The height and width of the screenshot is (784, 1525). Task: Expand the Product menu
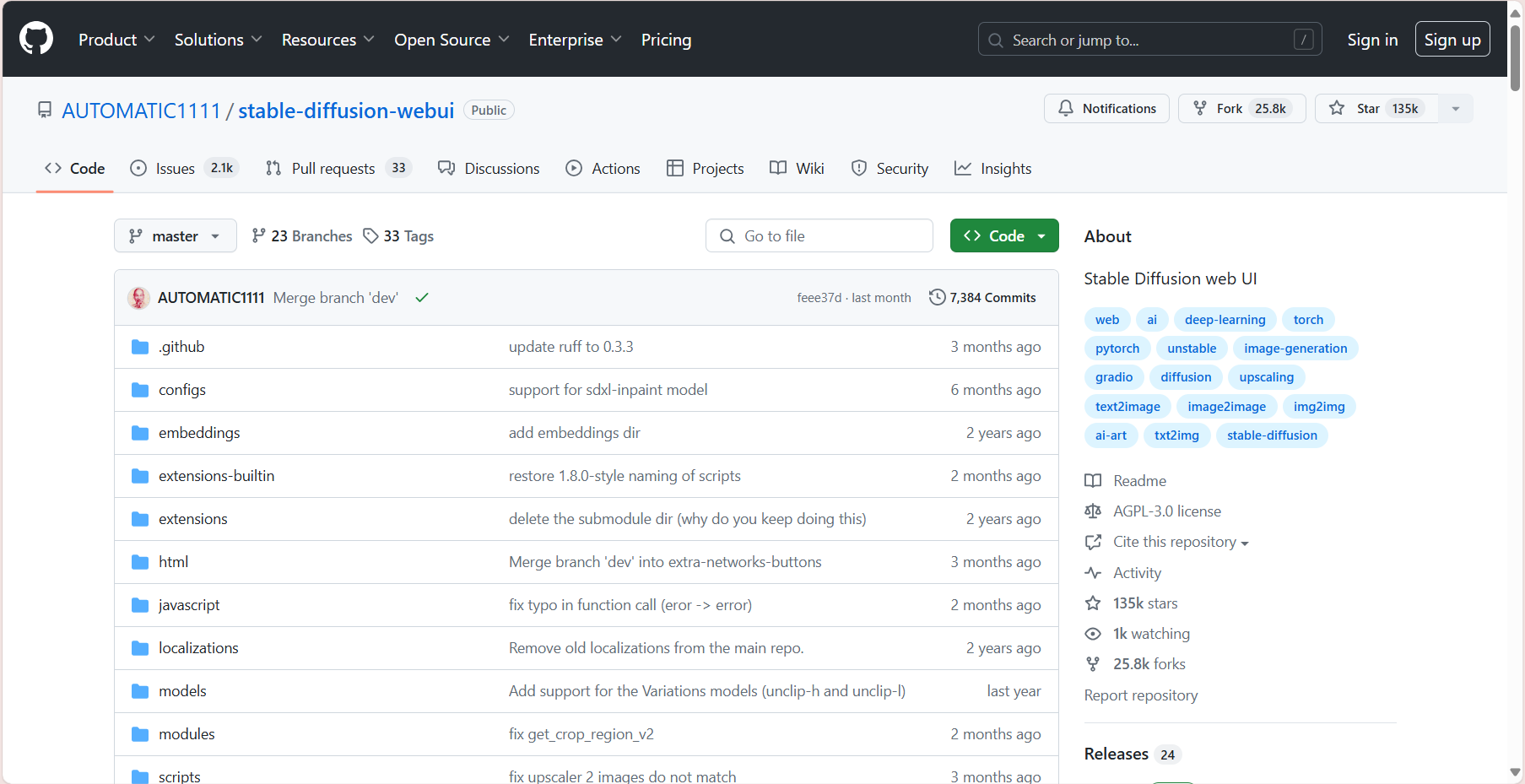click(x=116, y=40)
